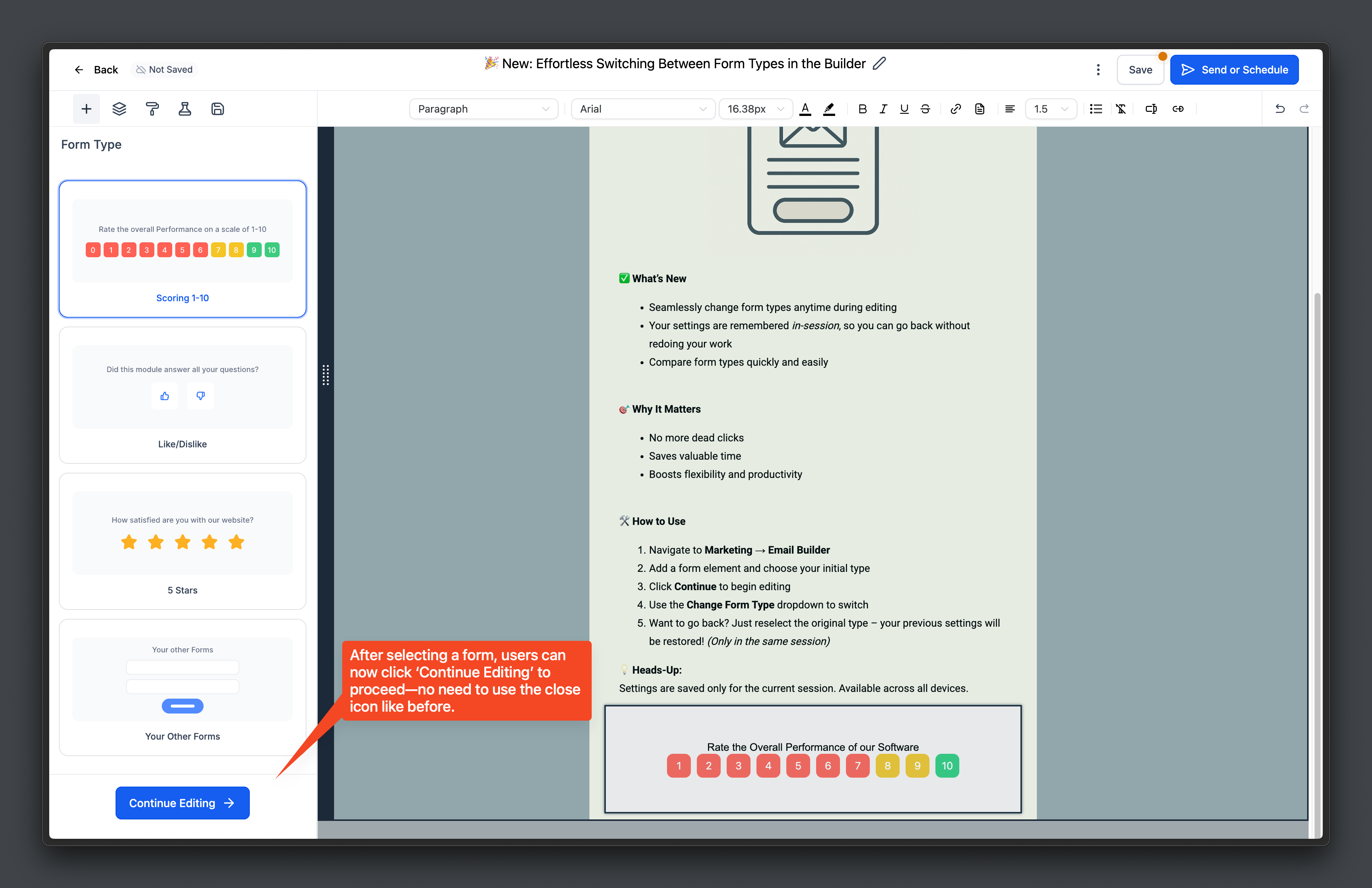Select the Your Other Forms type
Image resolution: width=1372 pixels, height=888 pixels.
click(182, 687)
